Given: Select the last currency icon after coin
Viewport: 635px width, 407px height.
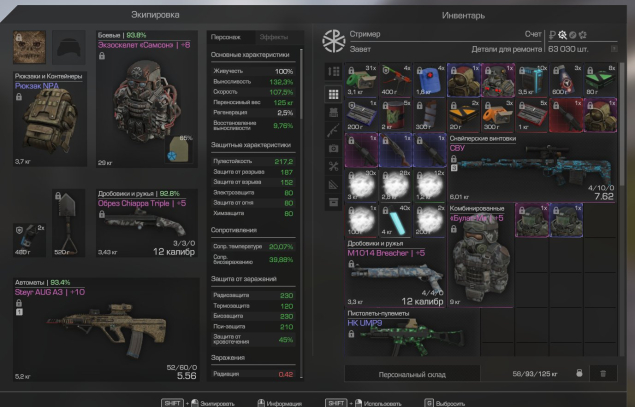Looking at the screenshot, I should (583, 35).
